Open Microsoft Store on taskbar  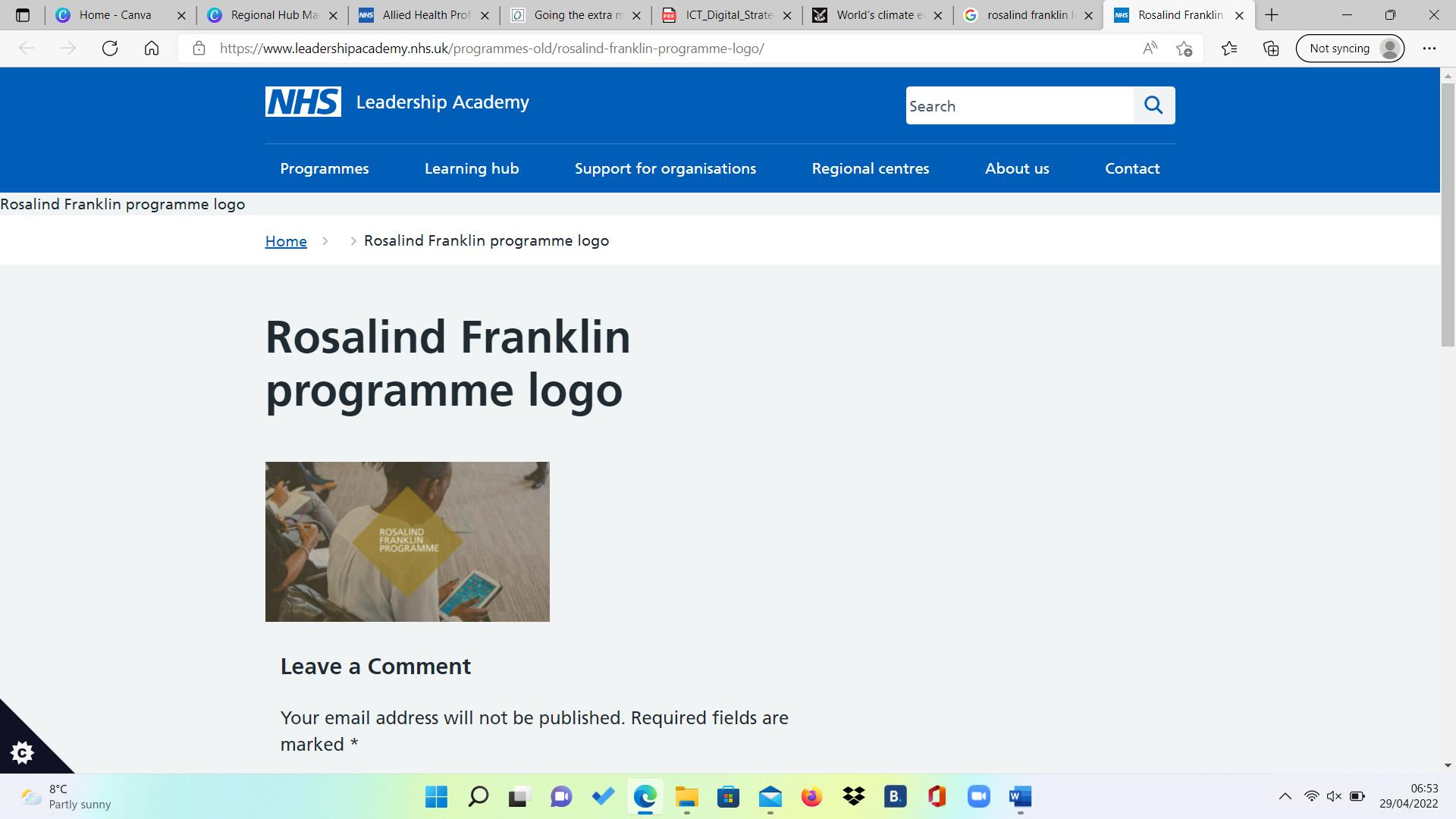pyautogui.click(x=728, y=797)
